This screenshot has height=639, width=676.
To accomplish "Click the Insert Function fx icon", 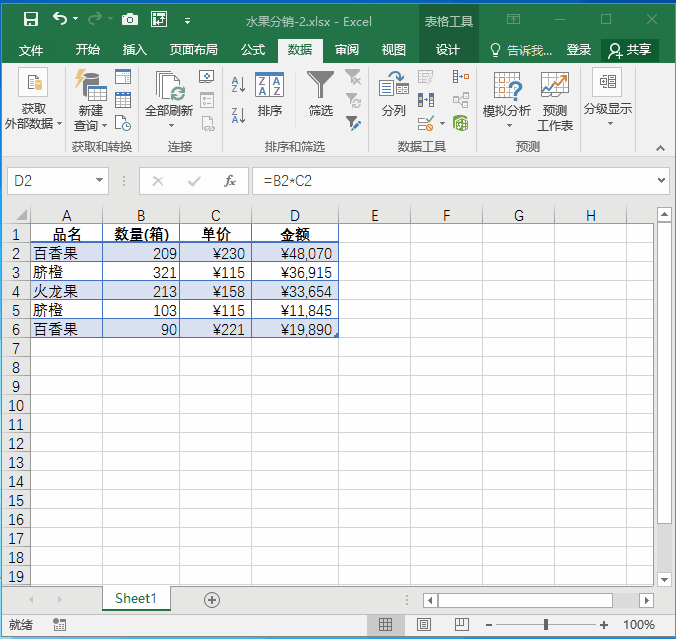I will pos(230,181).
